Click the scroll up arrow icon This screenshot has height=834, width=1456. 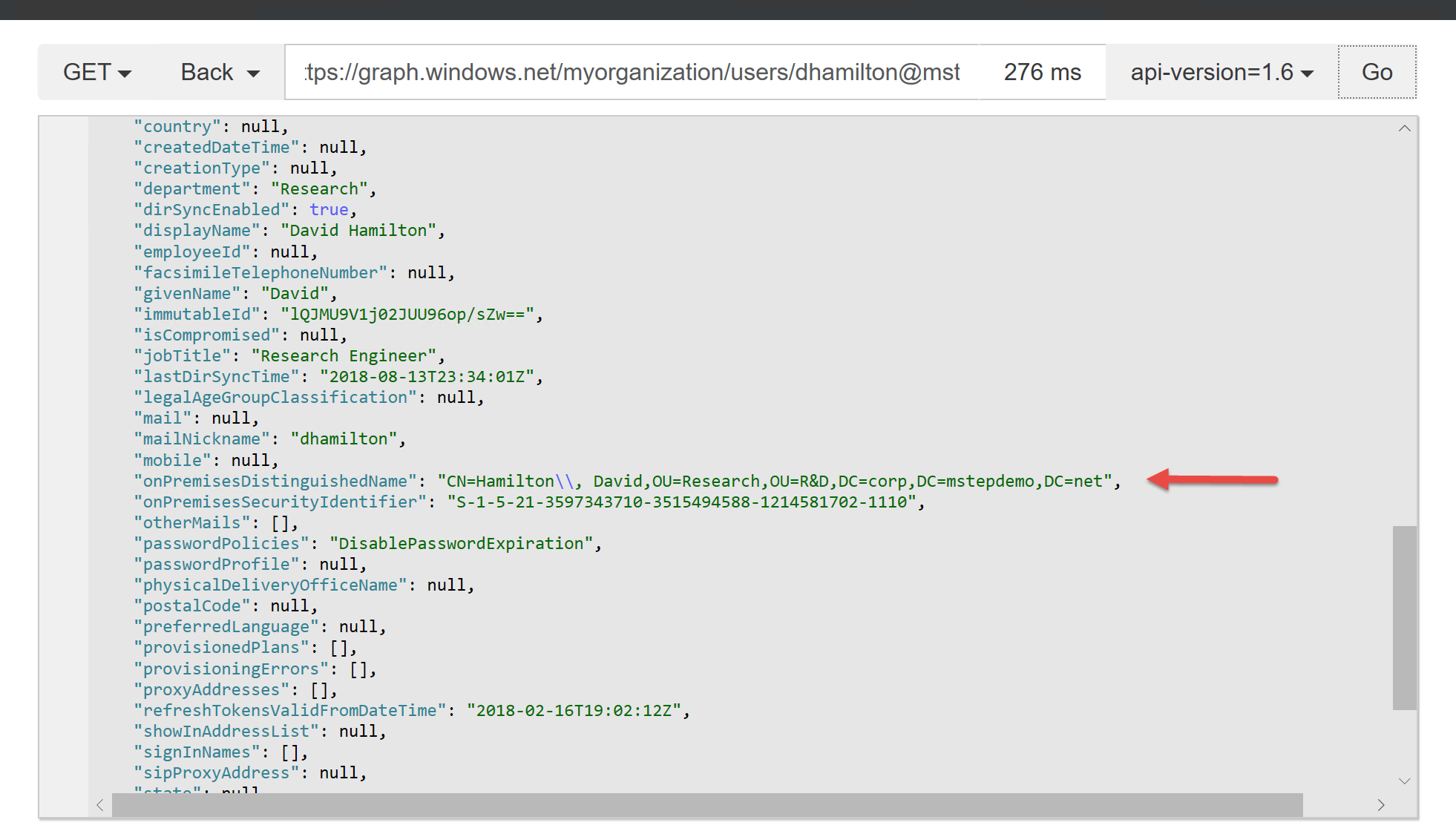(1404, 128)
